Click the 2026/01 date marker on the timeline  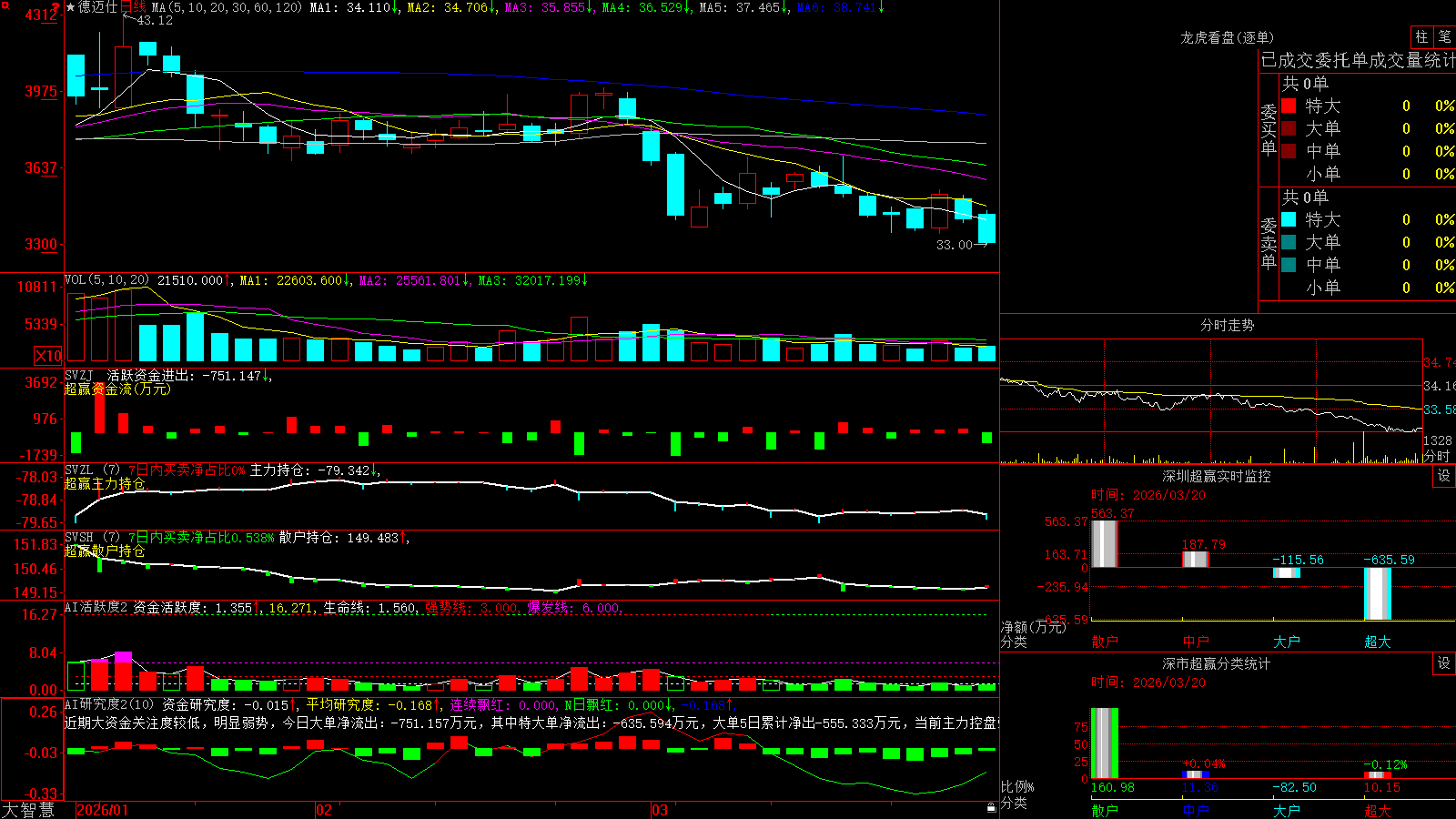(x=103, y=810)
